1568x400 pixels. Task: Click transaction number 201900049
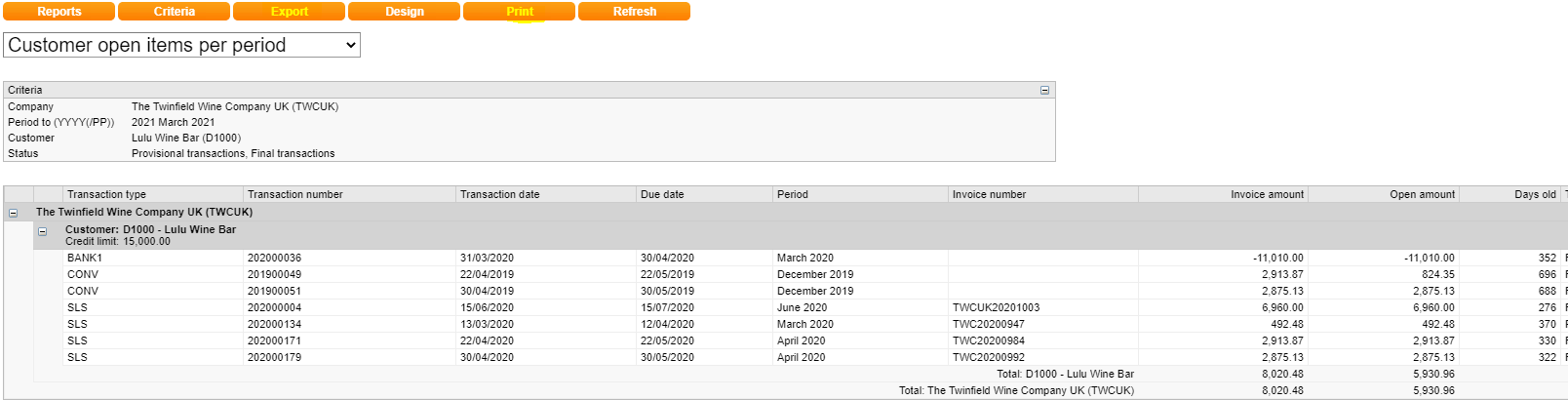pyautogui.click(x=274, y=274)
